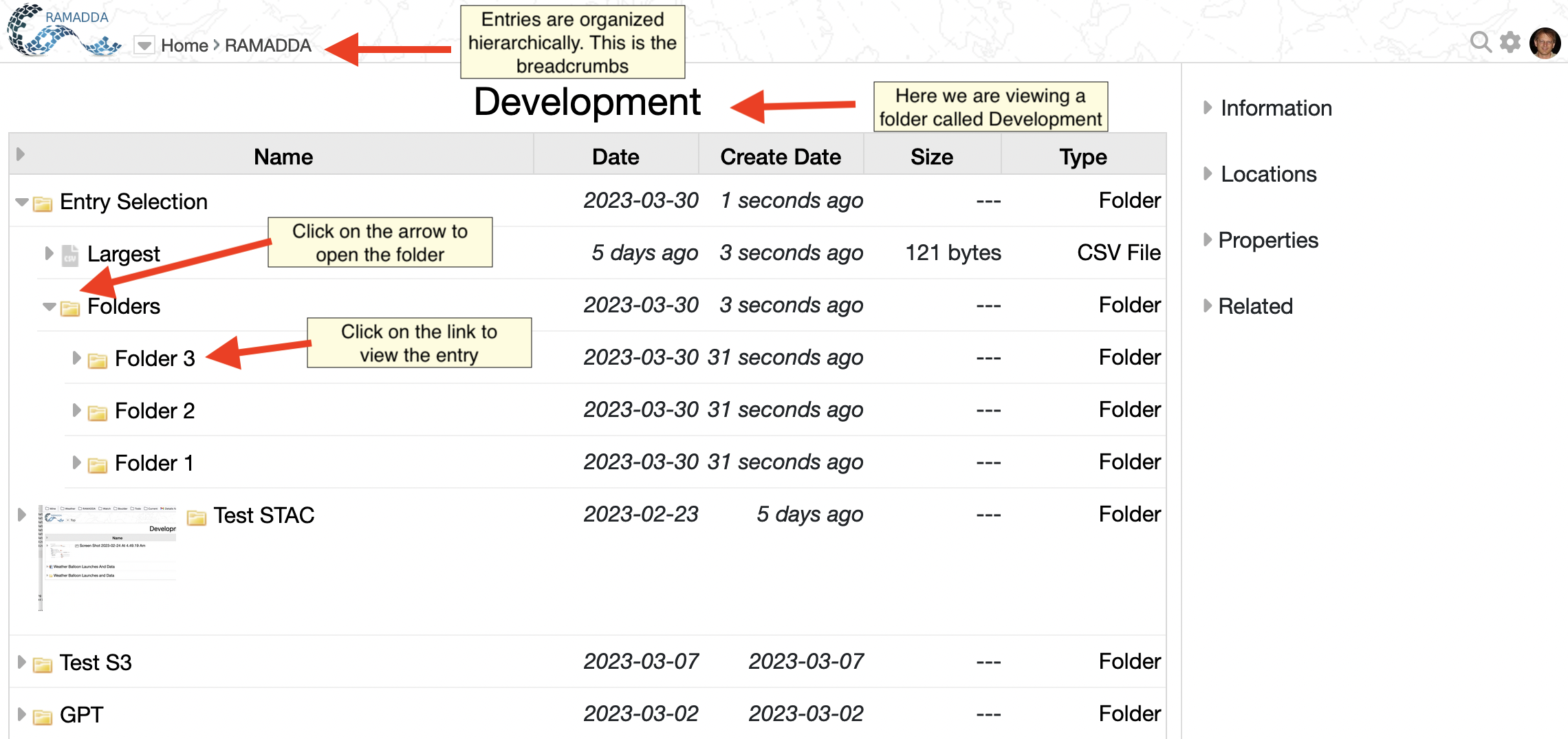
Task: Click the GPT folder icon
Action: [x=43, y=716]
